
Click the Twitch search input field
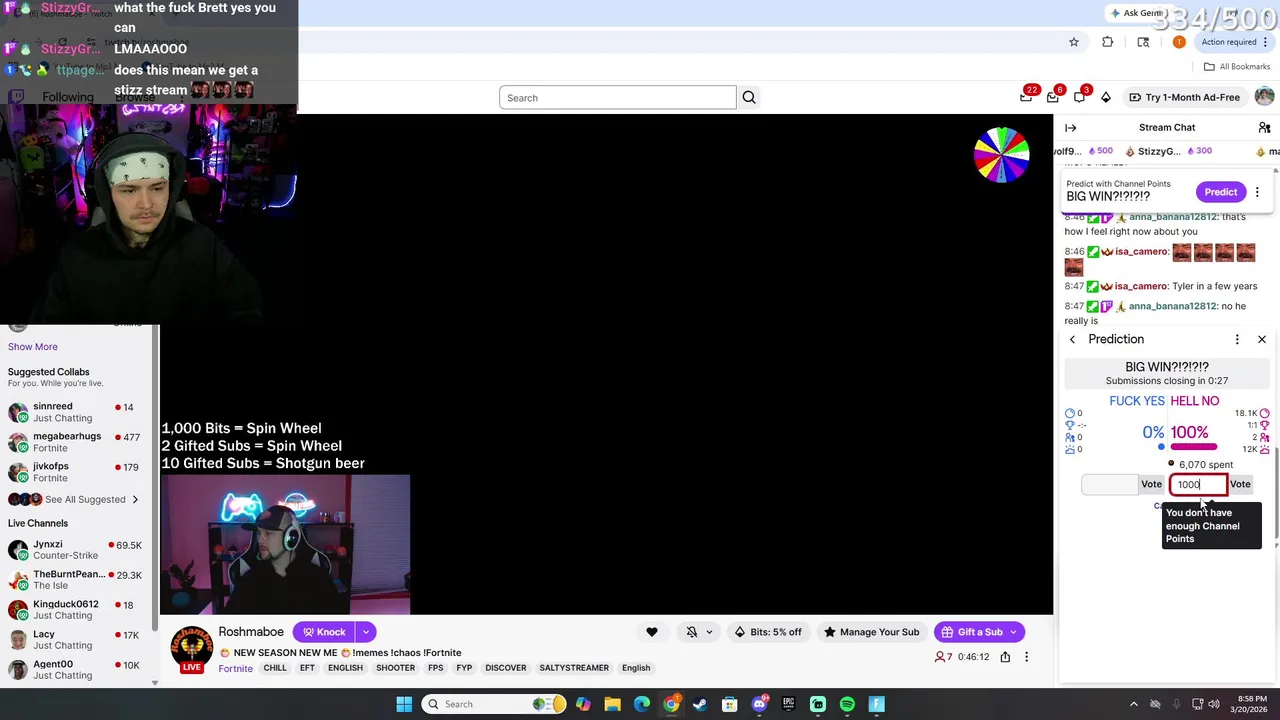click(617, 97)
